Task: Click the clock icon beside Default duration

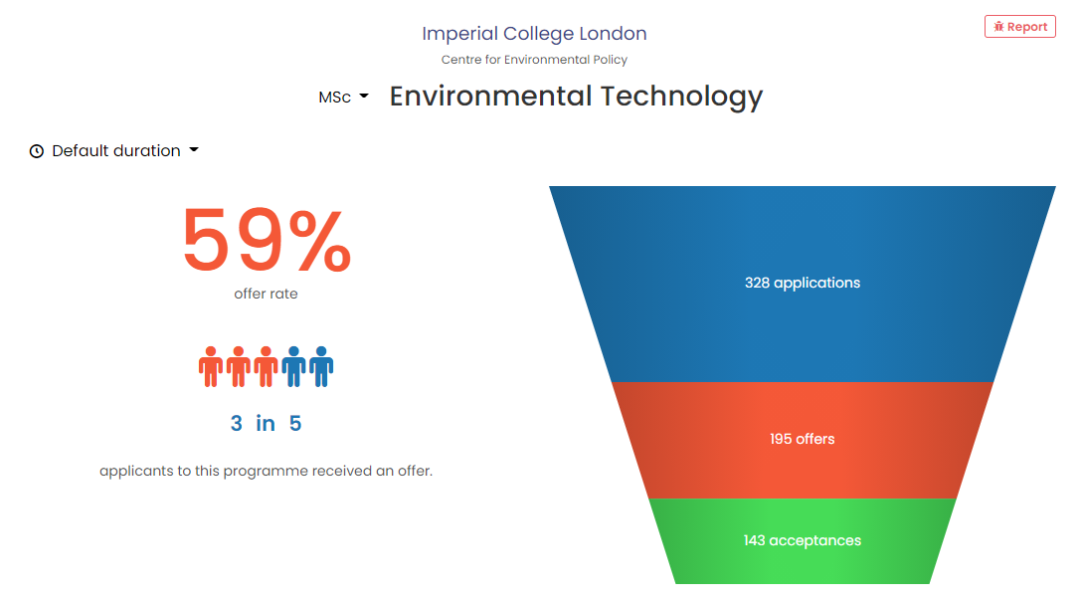Action: point(36,150)
